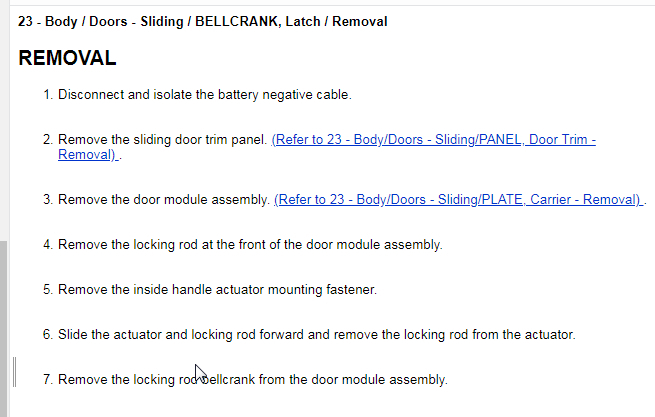Screen dimensions: 655x417
Task: Open the Door Trim panel removal link
Action: tap(433, 140)
